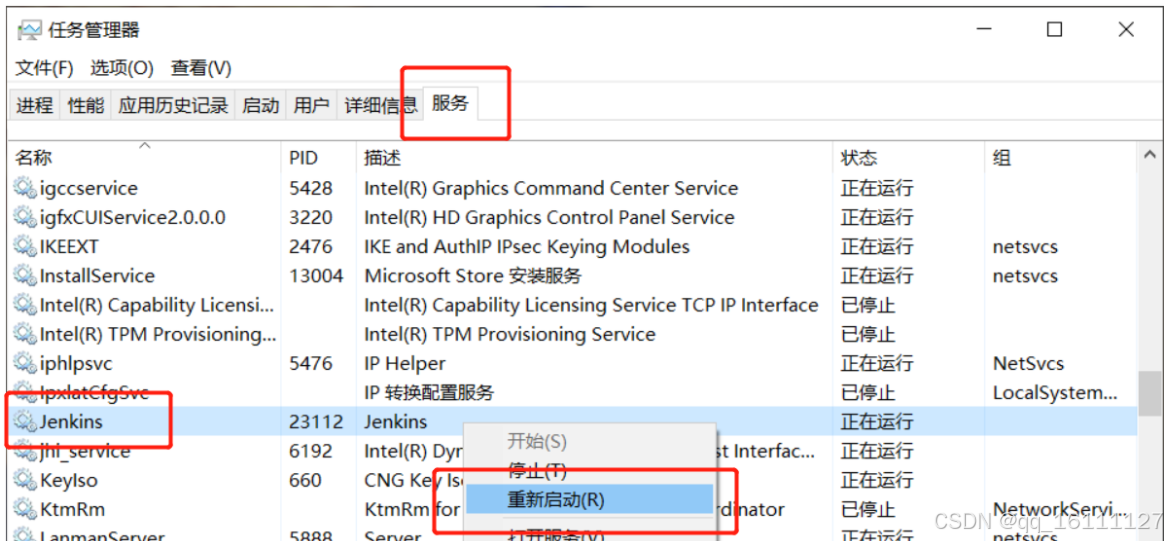Open the 文件(F) menu
This screenshot has width=1168, height=541.
coord(45,69)
